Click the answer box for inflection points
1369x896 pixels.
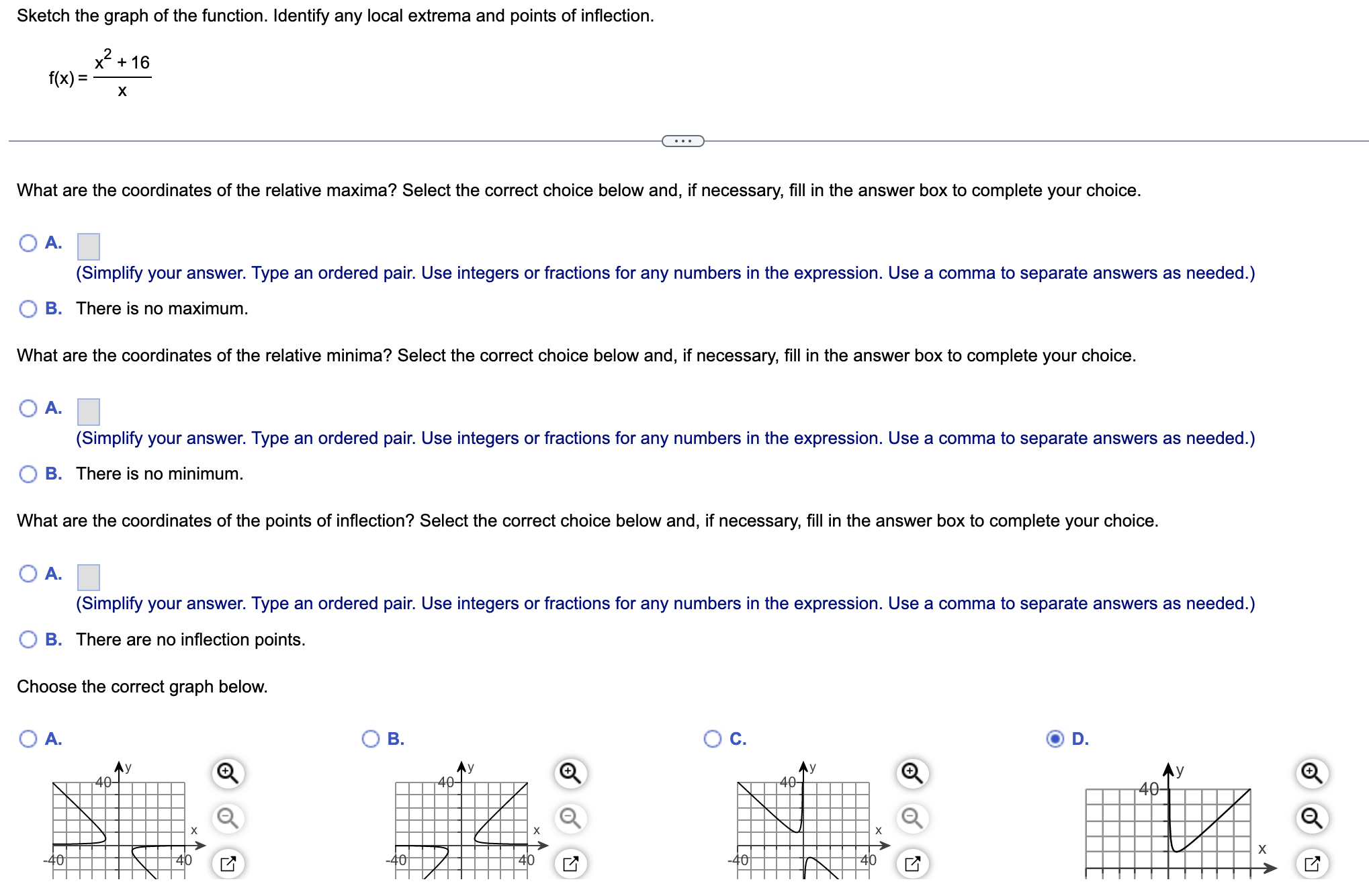tap(89, 577)
